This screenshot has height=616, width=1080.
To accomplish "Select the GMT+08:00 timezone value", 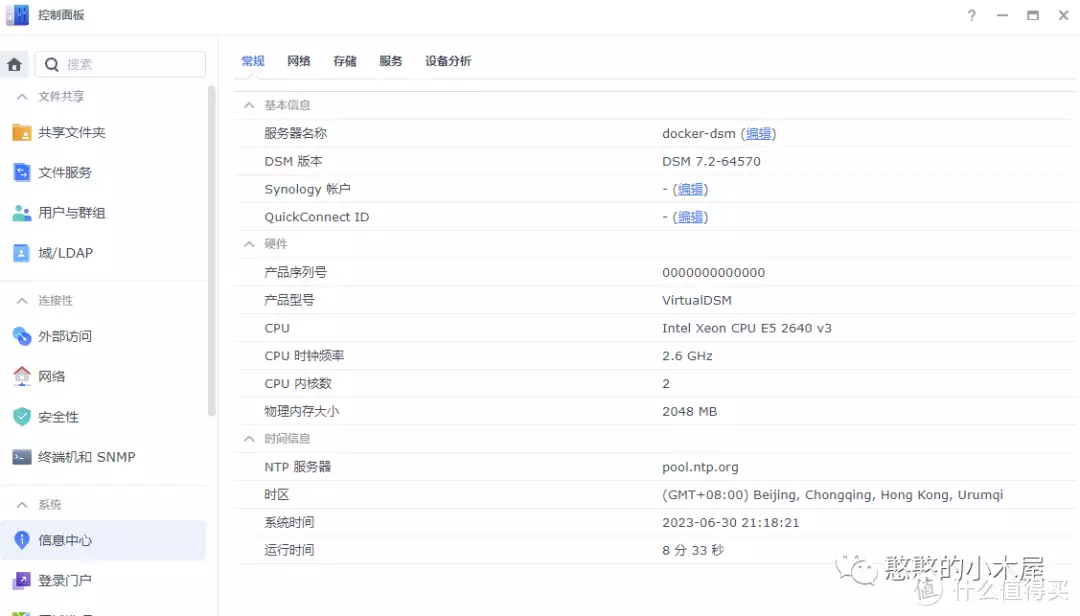I will click(x=833, y=495).
